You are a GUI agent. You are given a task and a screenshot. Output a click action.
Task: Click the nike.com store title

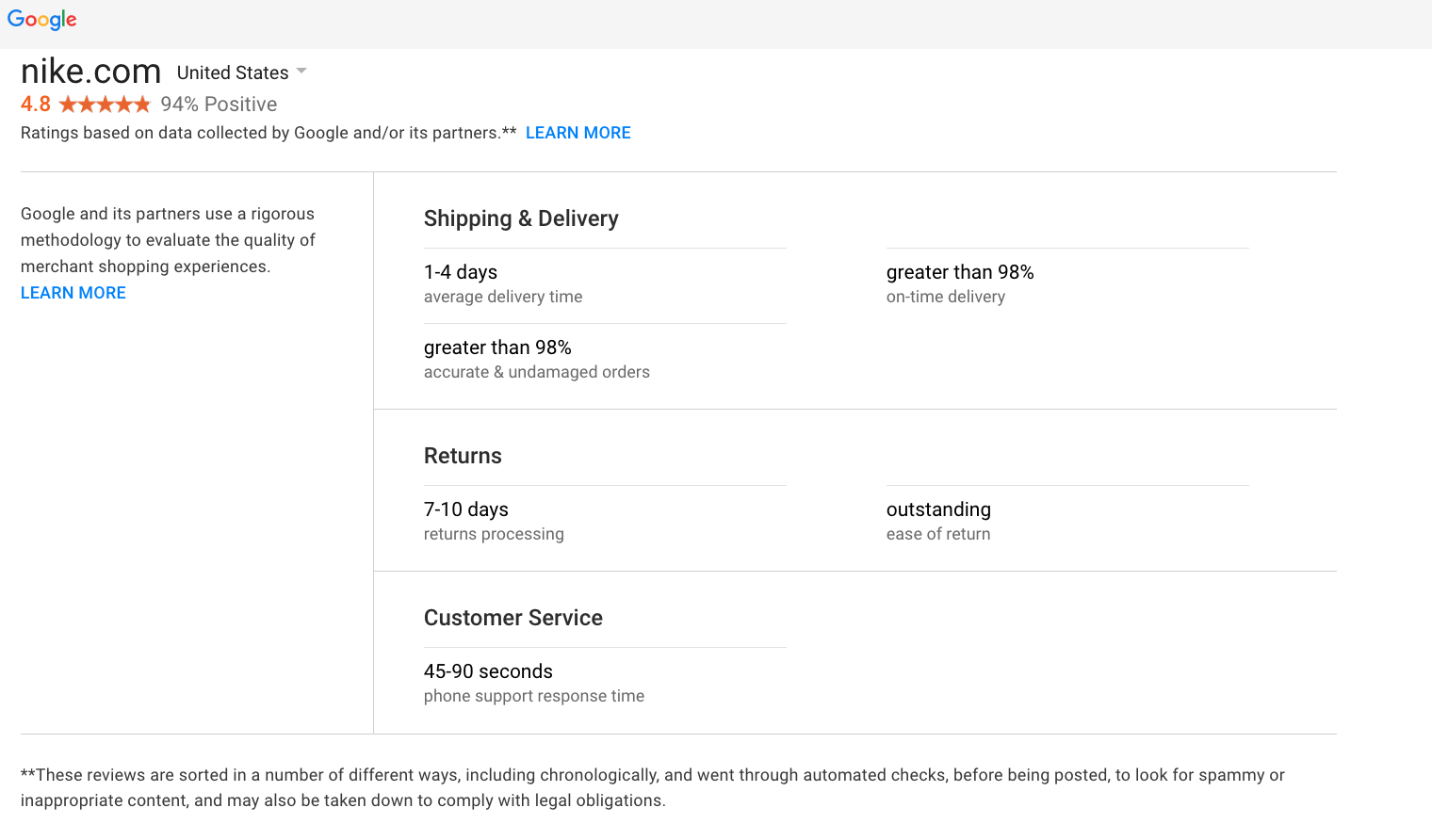tap(91, 72)
